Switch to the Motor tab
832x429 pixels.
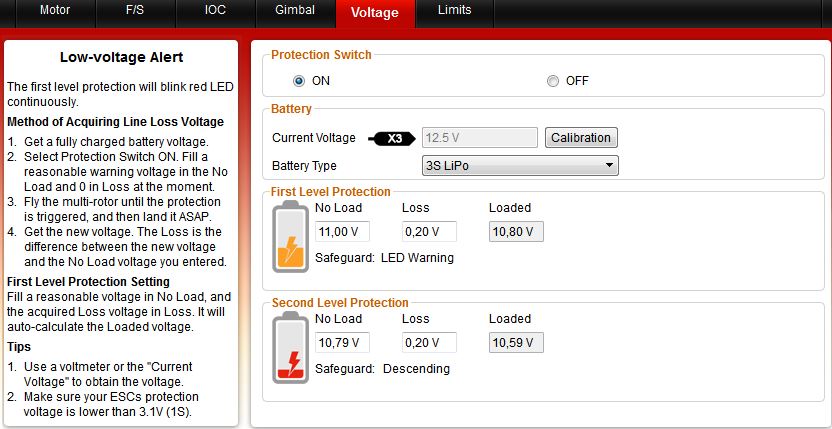tap(55, 11)
